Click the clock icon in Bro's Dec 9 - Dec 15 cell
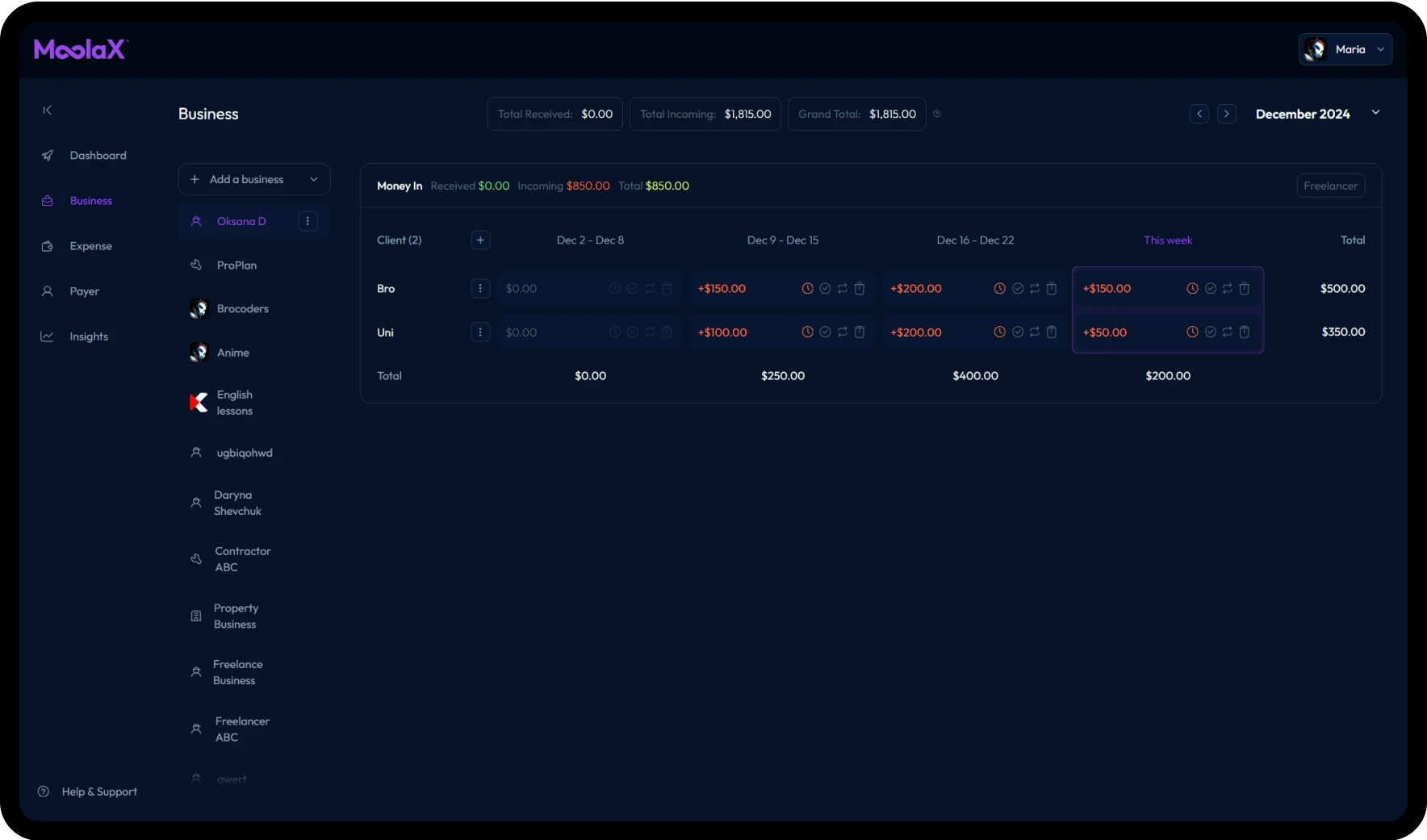 [x=807, y=289]
